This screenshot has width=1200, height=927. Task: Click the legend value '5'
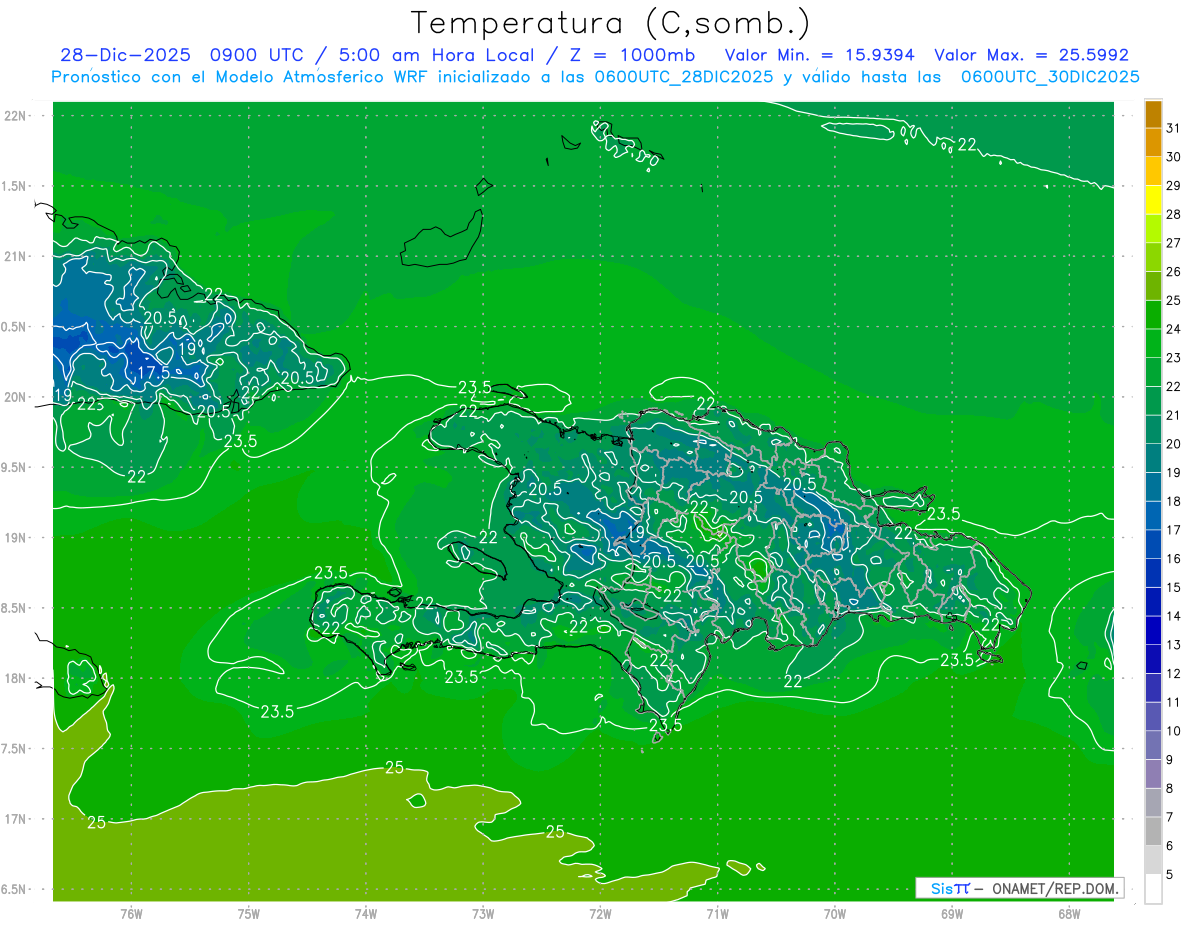tap(1170, 875)
